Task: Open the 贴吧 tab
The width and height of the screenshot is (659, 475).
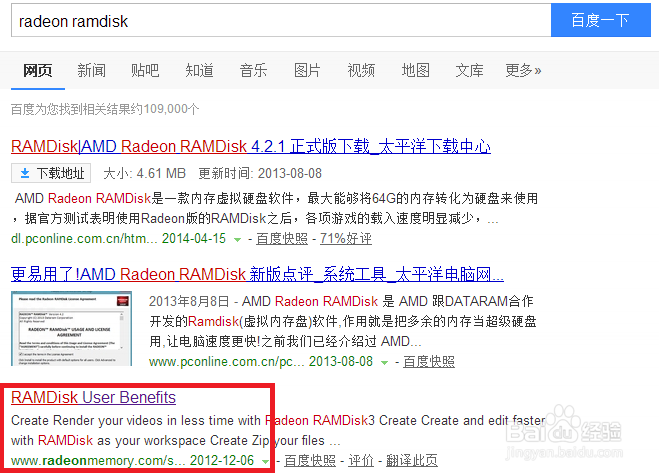Action: 145,70
